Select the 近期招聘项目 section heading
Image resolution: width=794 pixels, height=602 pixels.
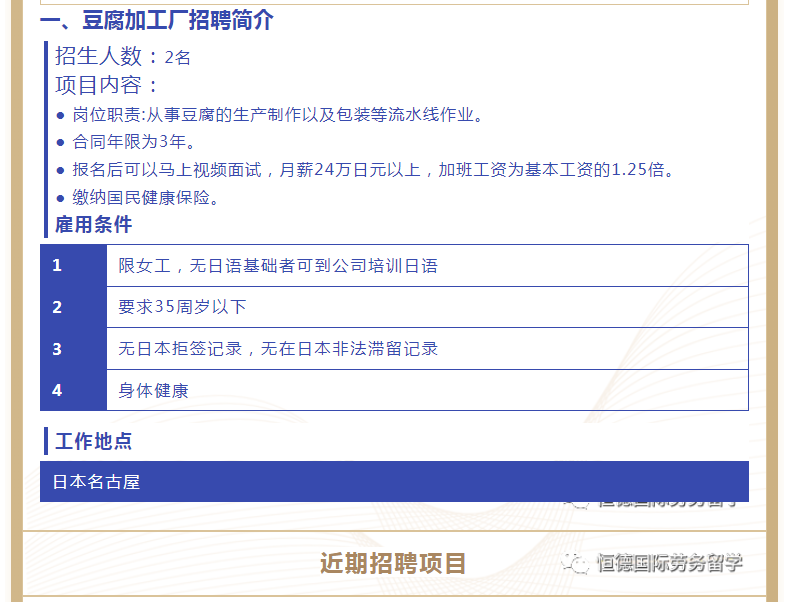(393, 563)
